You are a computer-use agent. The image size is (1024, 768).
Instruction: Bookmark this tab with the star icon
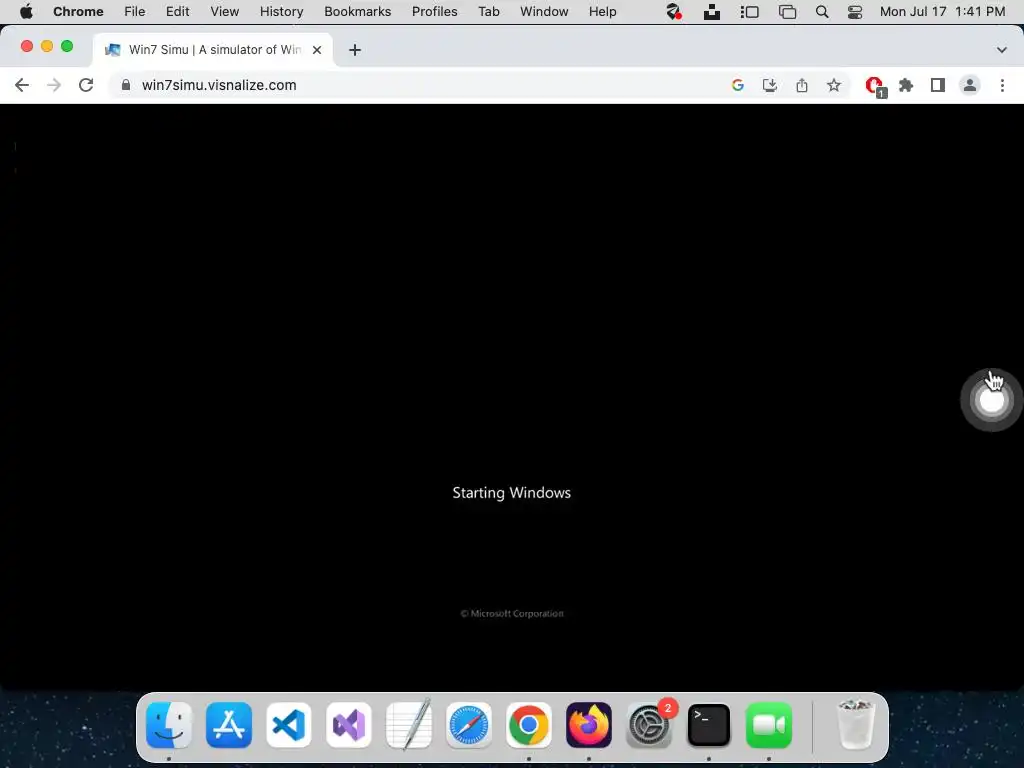(x=834, y=85)
